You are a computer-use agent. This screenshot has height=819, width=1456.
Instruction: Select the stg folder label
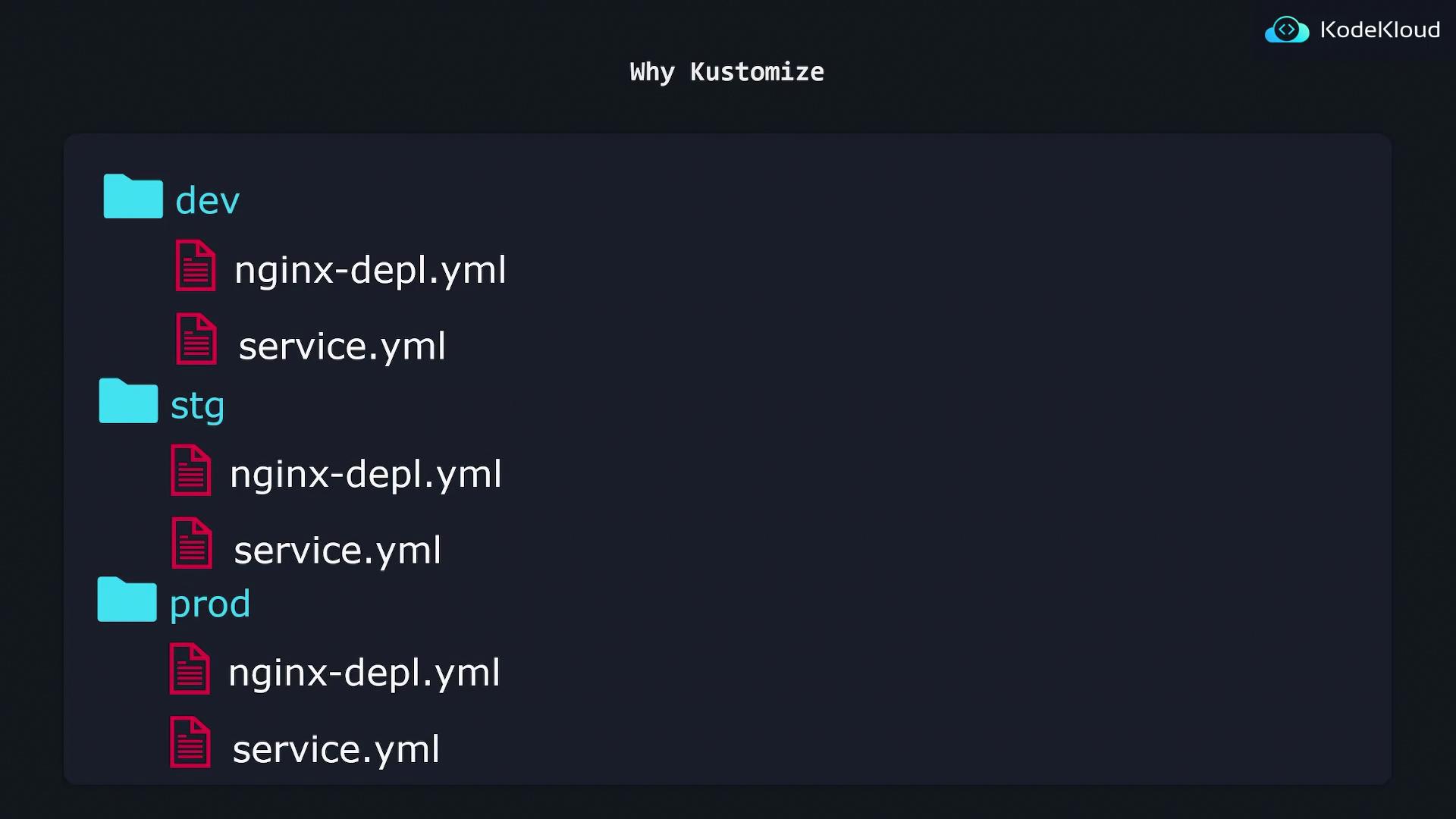pyautogui.click(x=197, y=406)
